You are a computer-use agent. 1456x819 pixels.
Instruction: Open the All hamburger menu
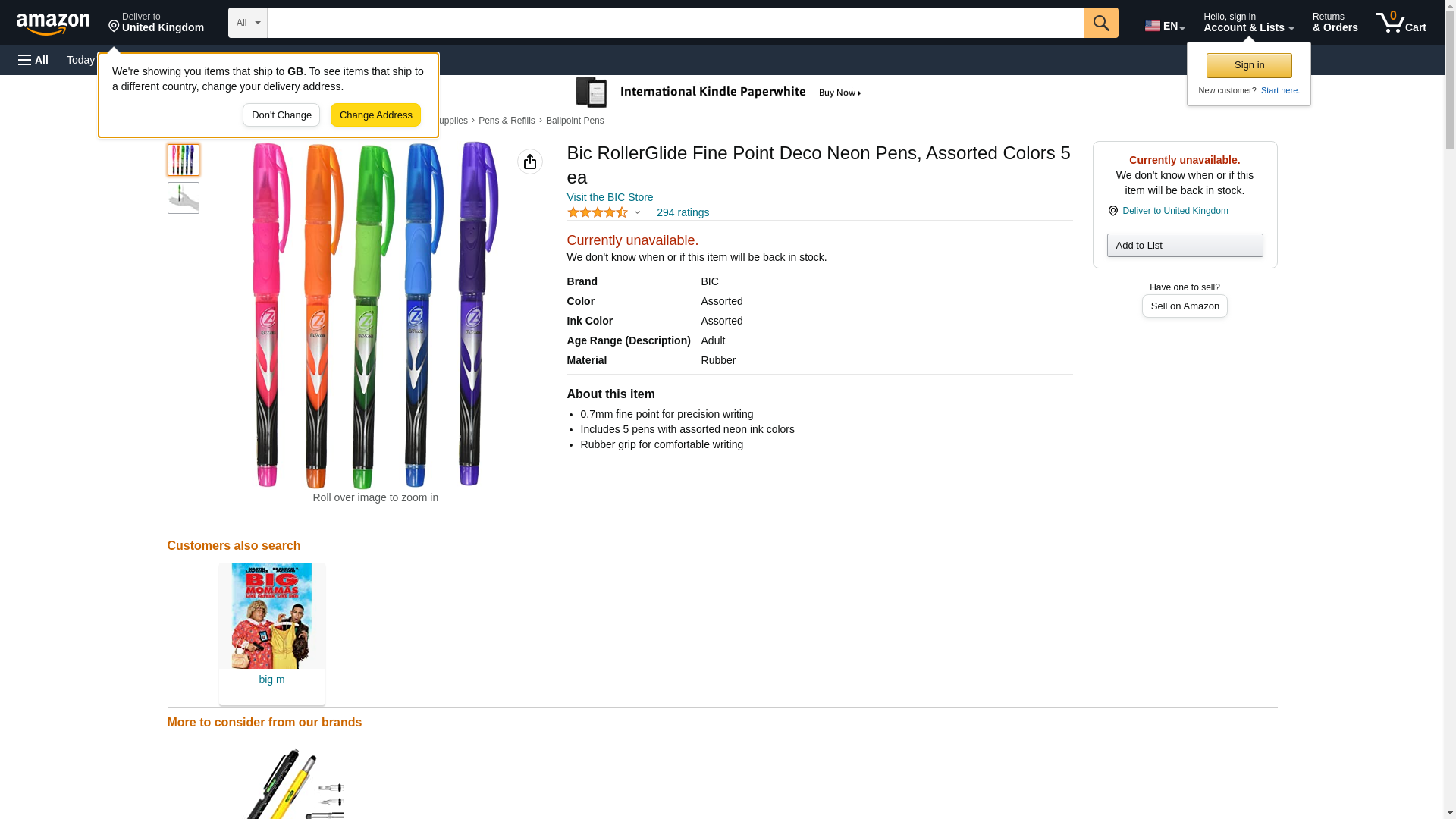point(33,60)
